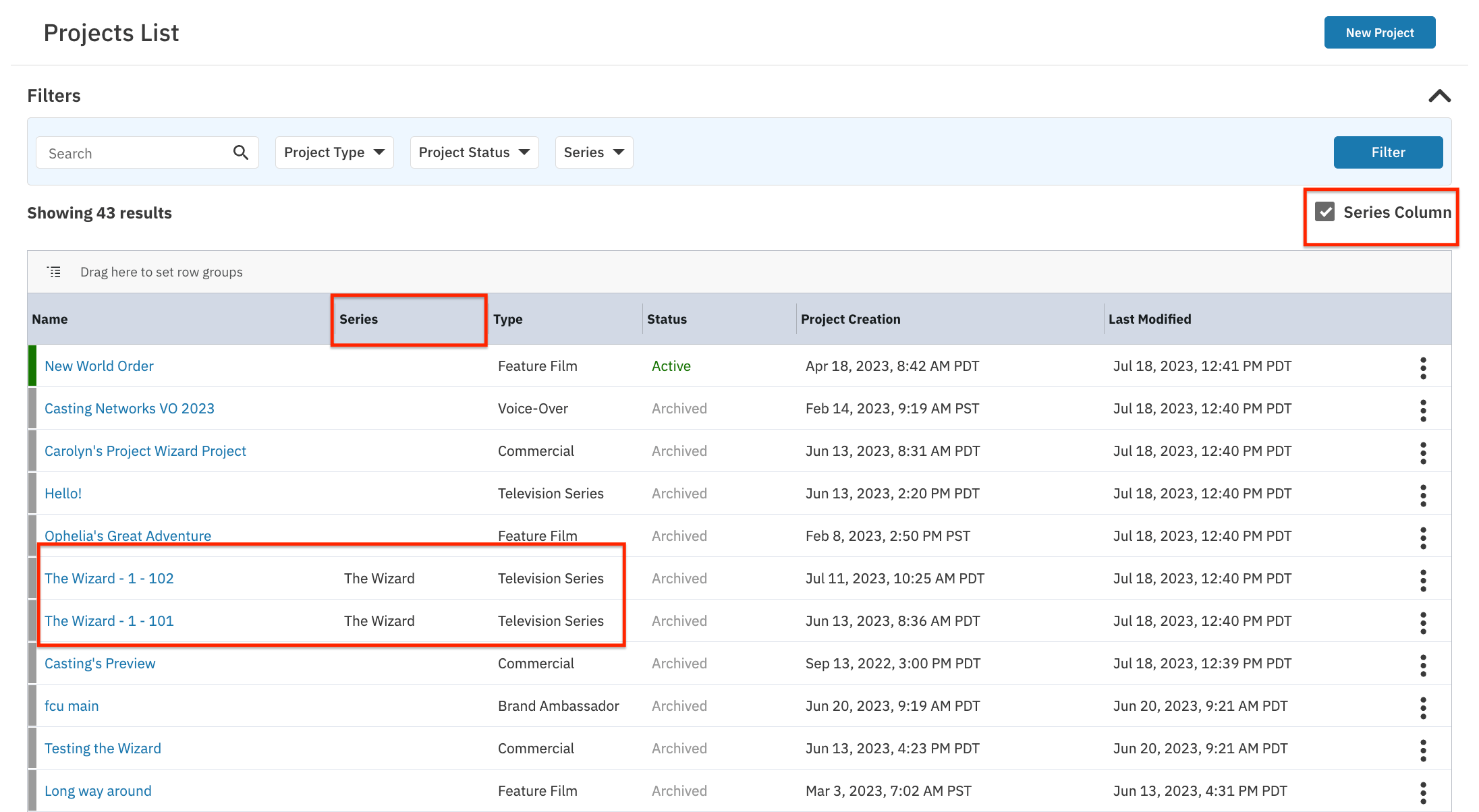This screenshot has height=812, width=1479.
Task: Uncheck the Series Column checkbox
Action: pyautogui.click(x=1324, y=212)
